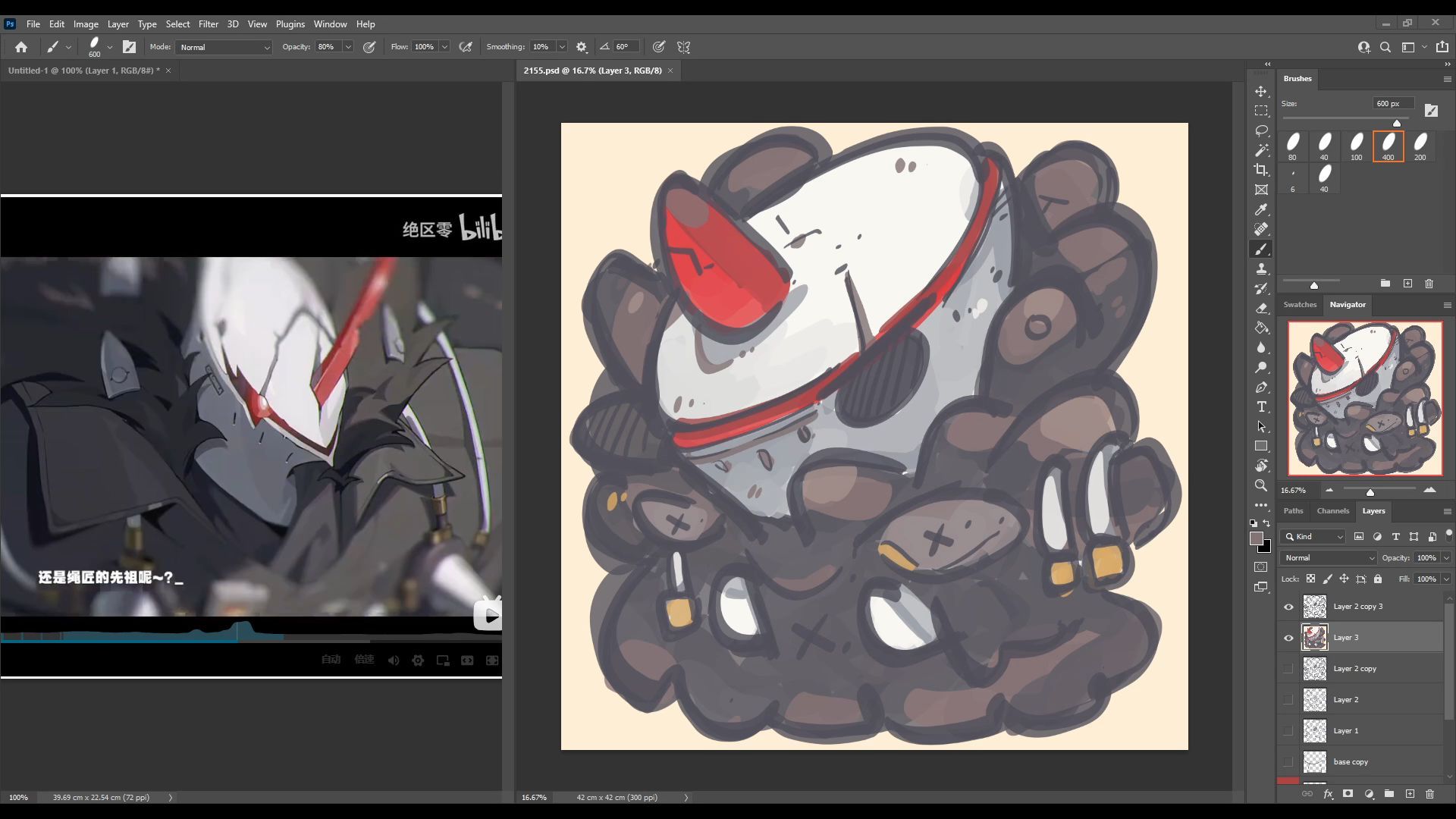Screen dimensions: 1456x819
Task: Select the 80 brush preset
Action: pyautogui.click(x=1292, y=146)
